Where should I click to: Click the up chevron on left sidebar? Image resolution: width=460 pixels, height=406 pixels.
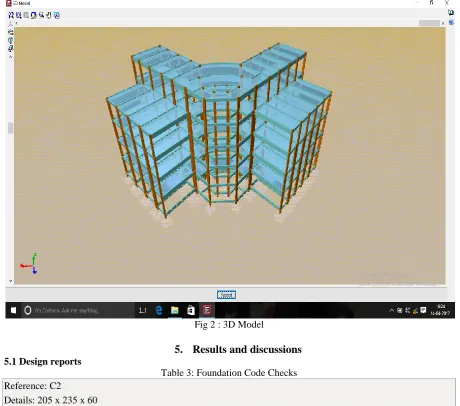[x=10, y=57]
